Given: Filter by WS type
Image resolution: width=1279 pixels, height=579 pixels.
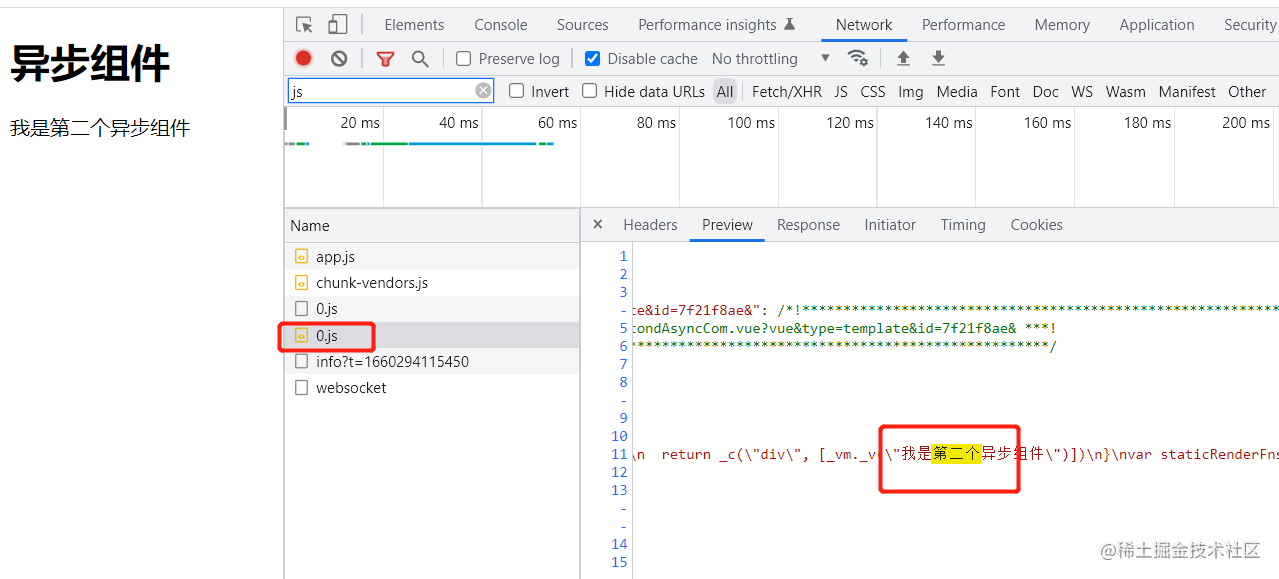Looking at the screenshot, I should point(1082,91).
